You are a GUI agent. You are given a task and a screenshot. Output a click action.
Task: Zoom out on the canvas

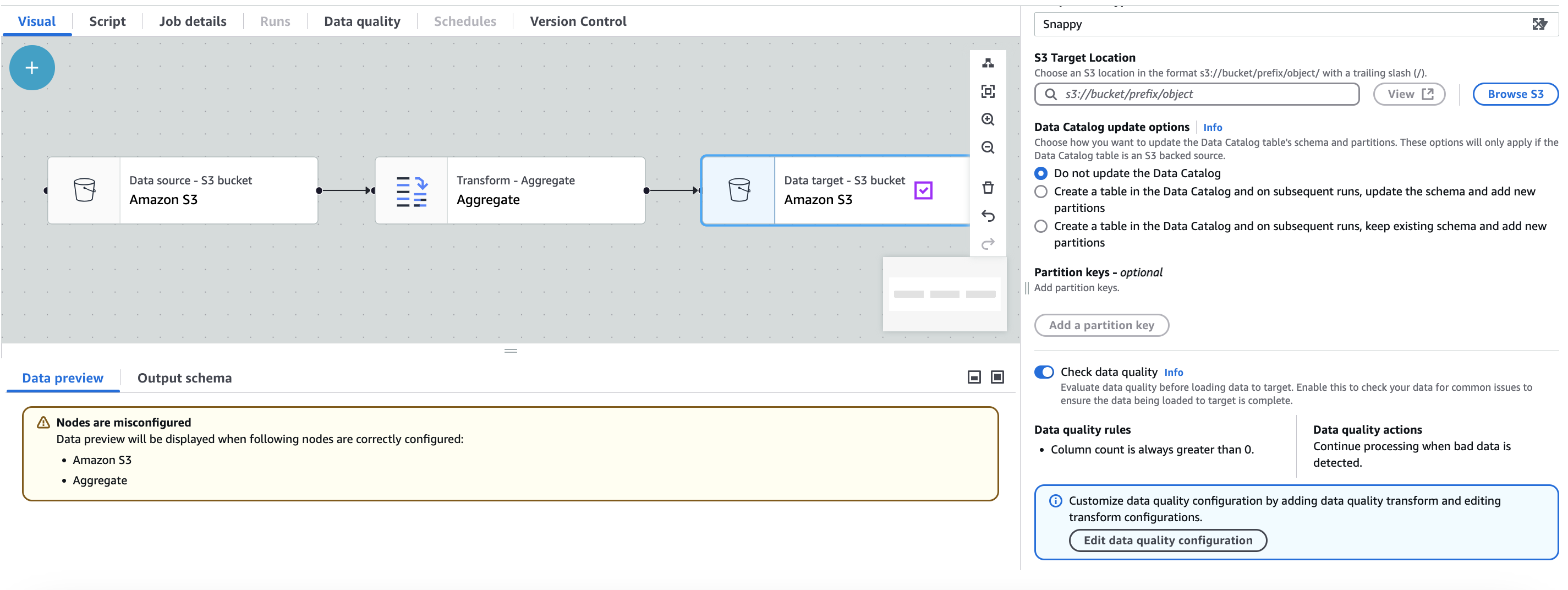pos(988,147)
